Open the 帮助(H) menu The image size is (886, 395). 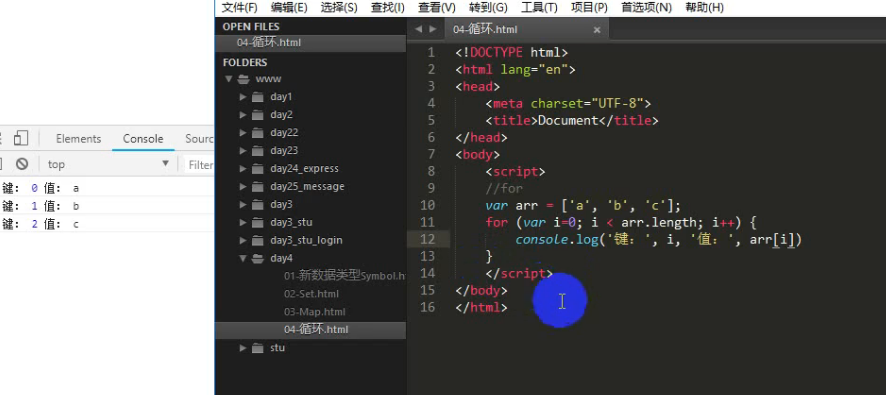point(704,7)
